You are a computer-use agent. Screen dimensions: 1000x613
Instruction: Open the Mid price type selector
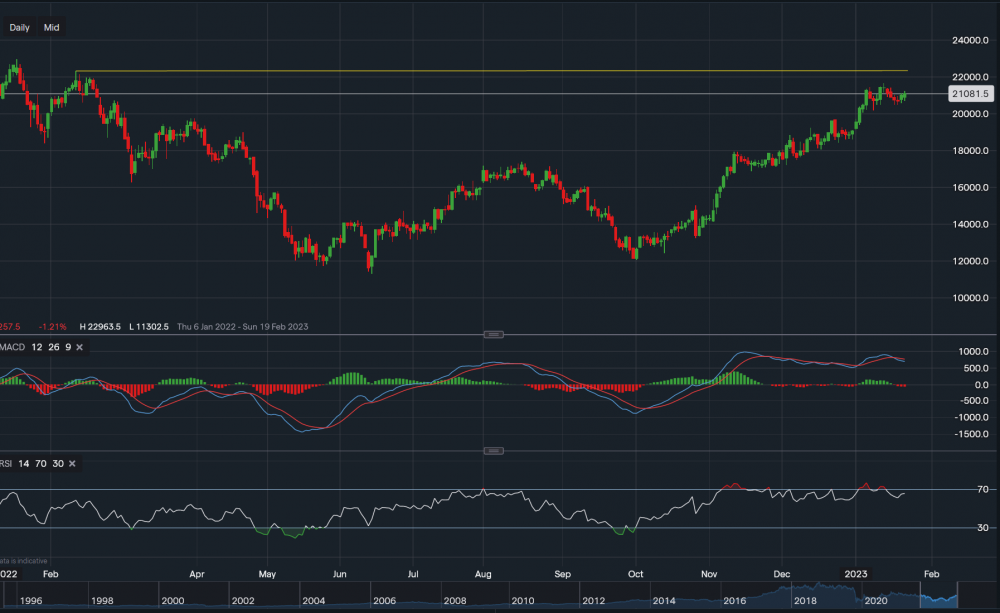(52, 28)
